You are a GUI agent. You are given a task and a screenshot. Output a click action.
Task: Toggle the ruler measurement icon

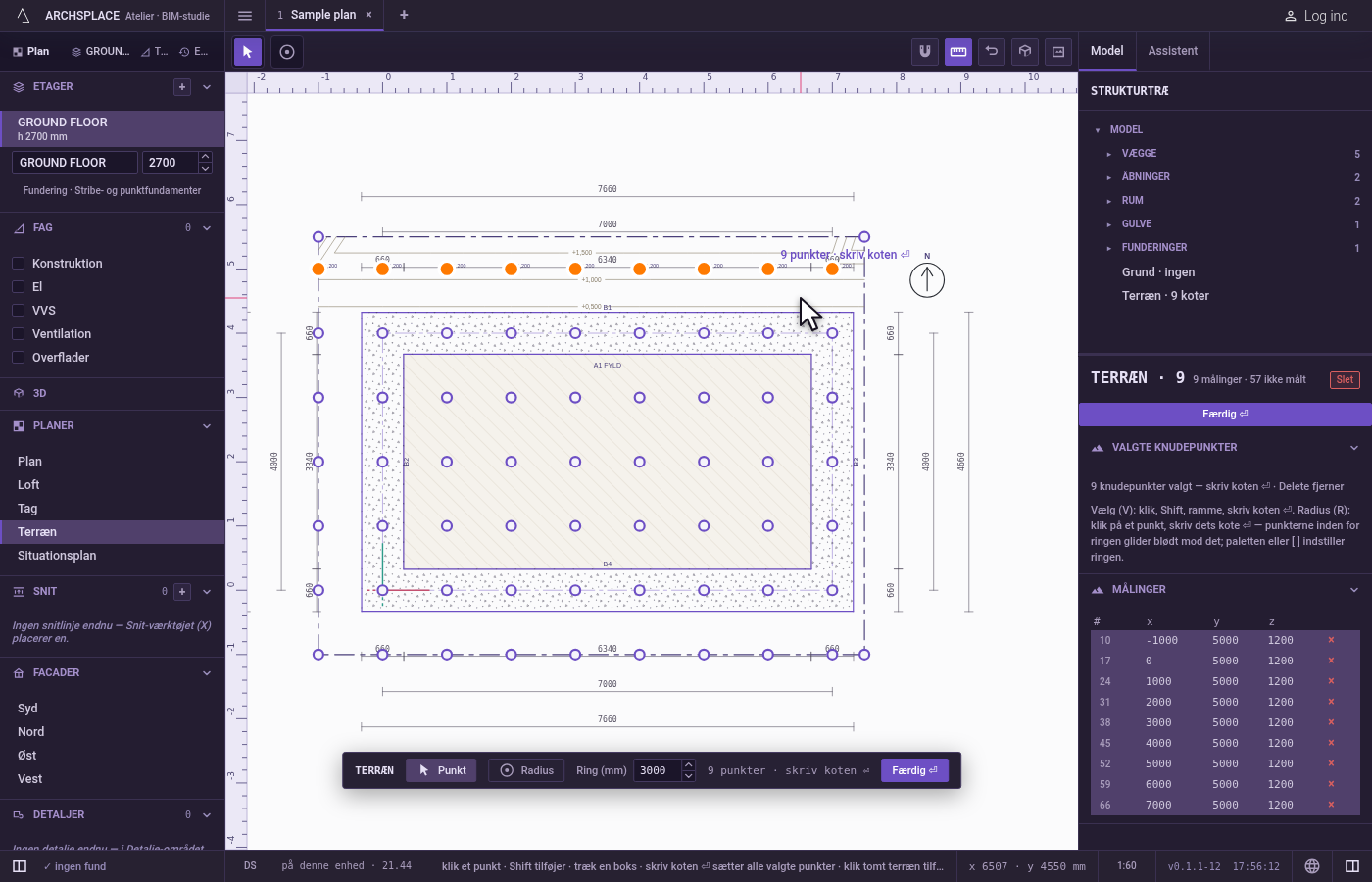click(x=958, y=51)
